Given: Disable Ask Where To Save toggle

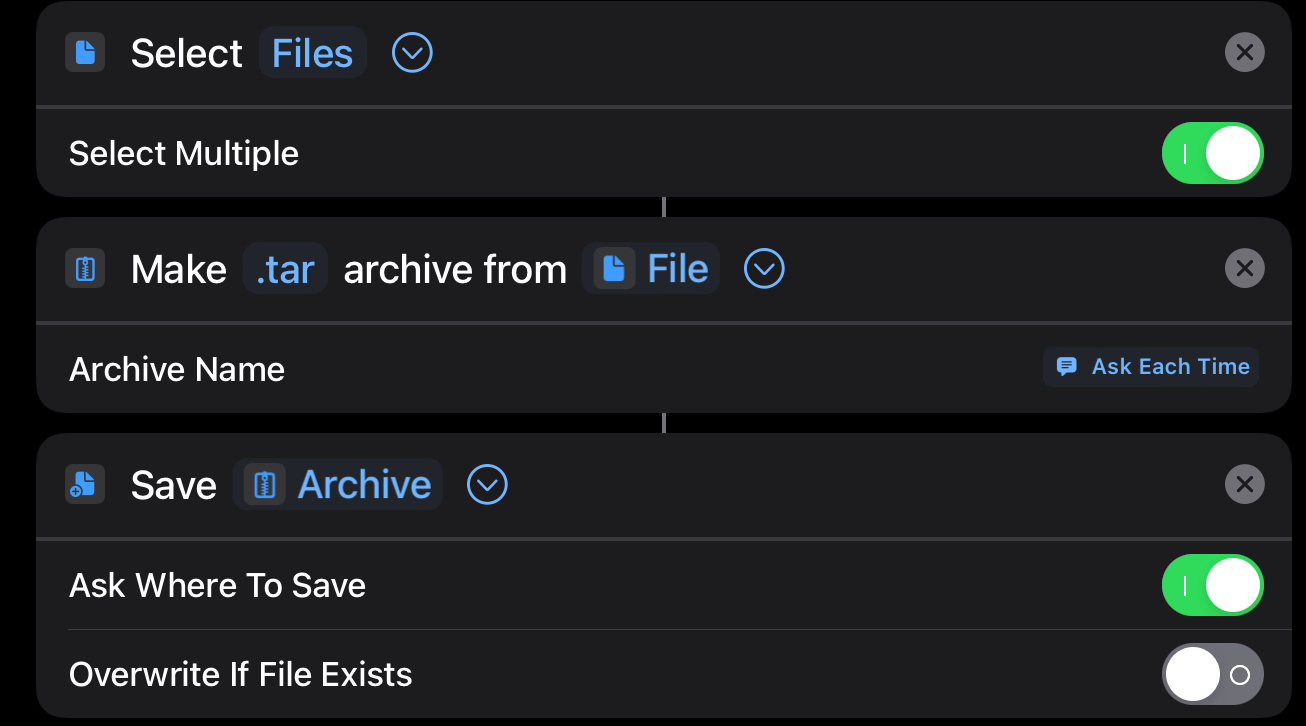Looking at the screenshot, I should (1212, 586).
